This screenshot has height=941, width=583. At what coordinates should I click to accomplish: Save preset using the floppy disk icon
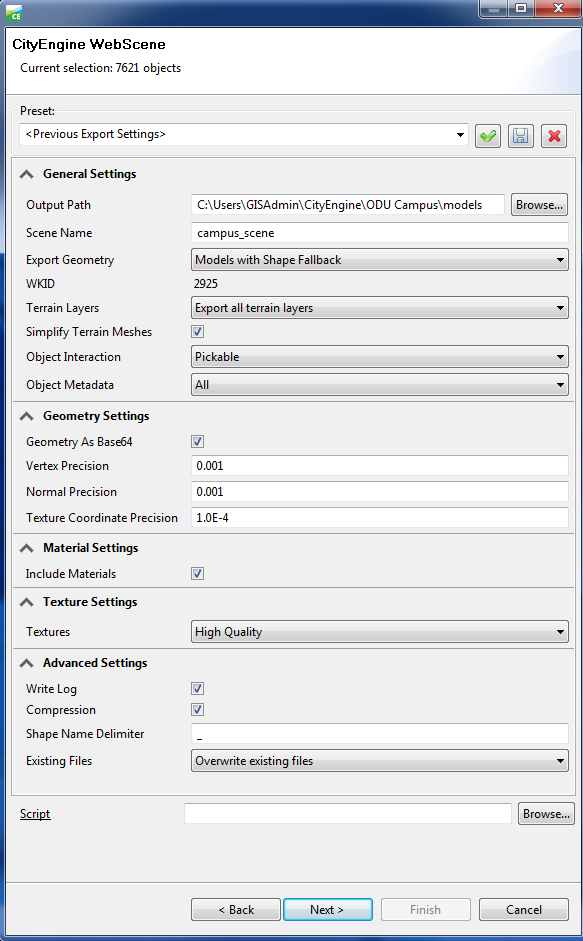point(521,136)
